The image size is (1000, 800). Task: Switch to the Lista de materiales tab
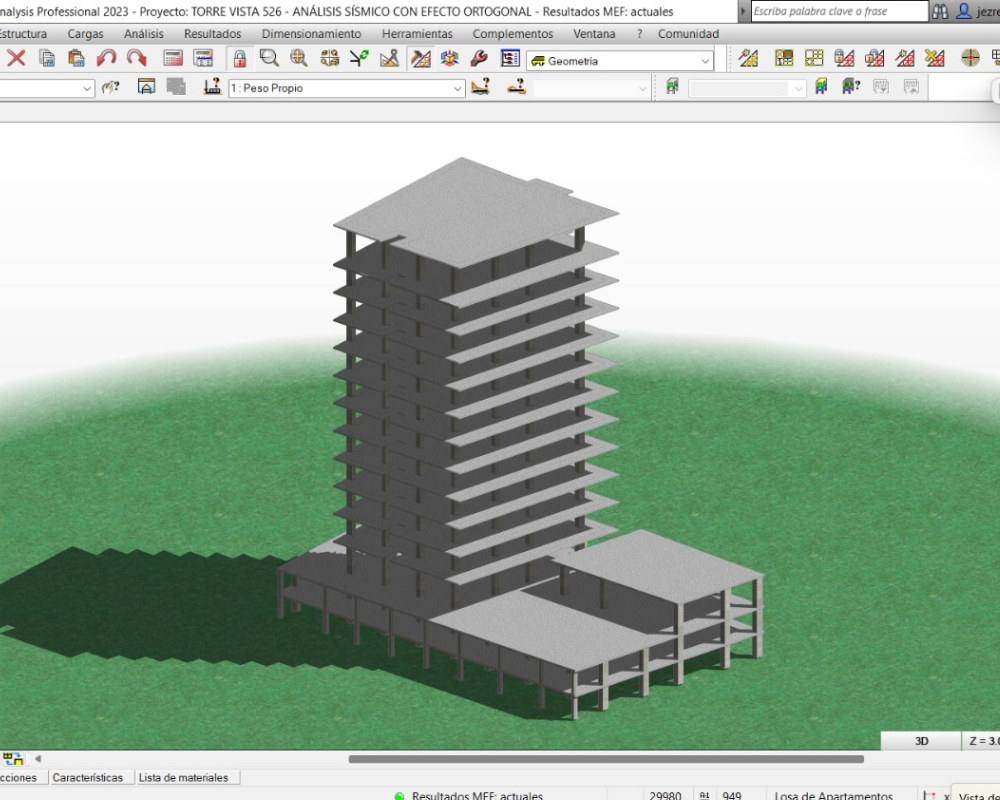(x=183, y=777)
